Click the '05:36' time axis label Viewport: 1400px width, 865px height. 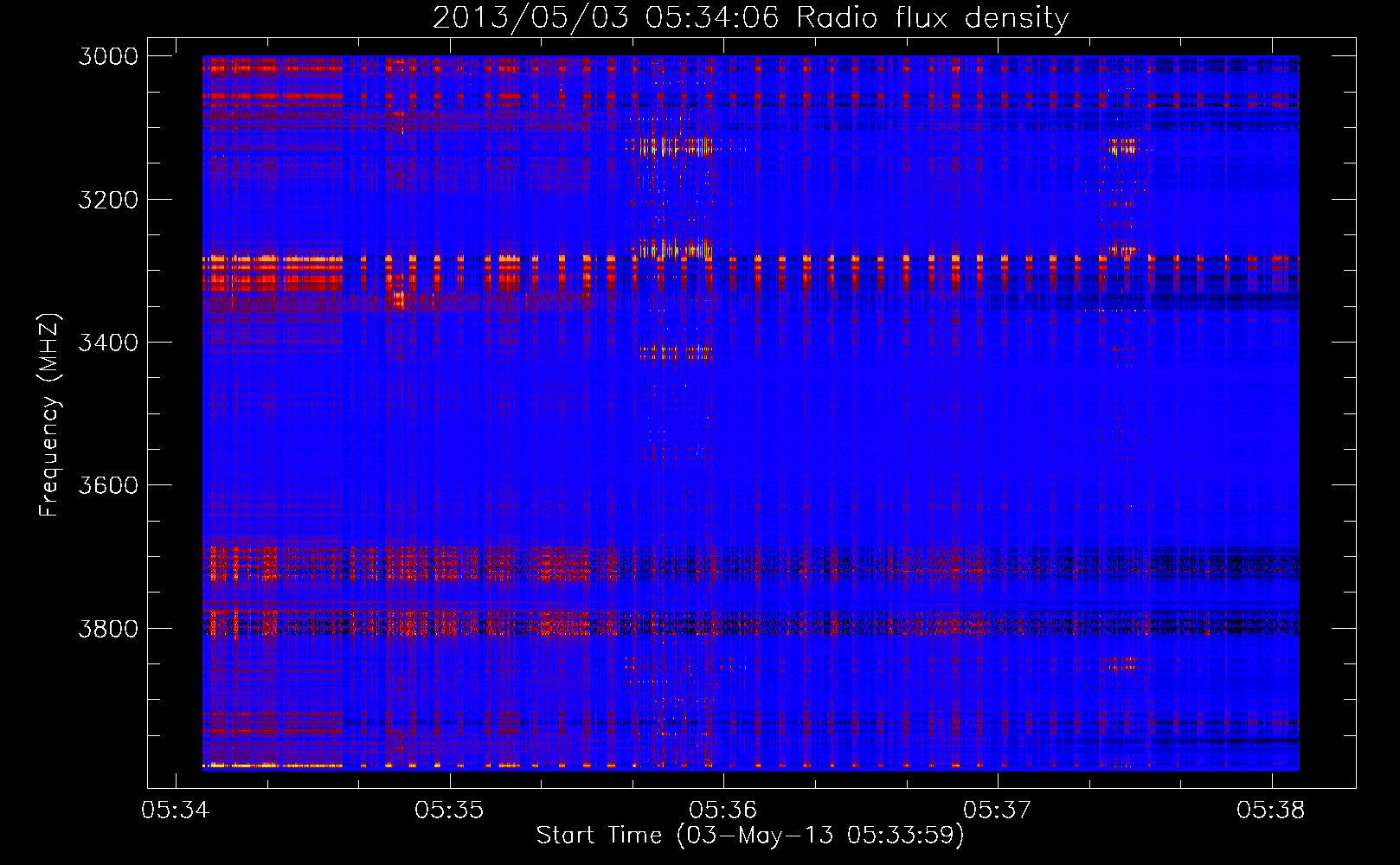pos(723,811)
